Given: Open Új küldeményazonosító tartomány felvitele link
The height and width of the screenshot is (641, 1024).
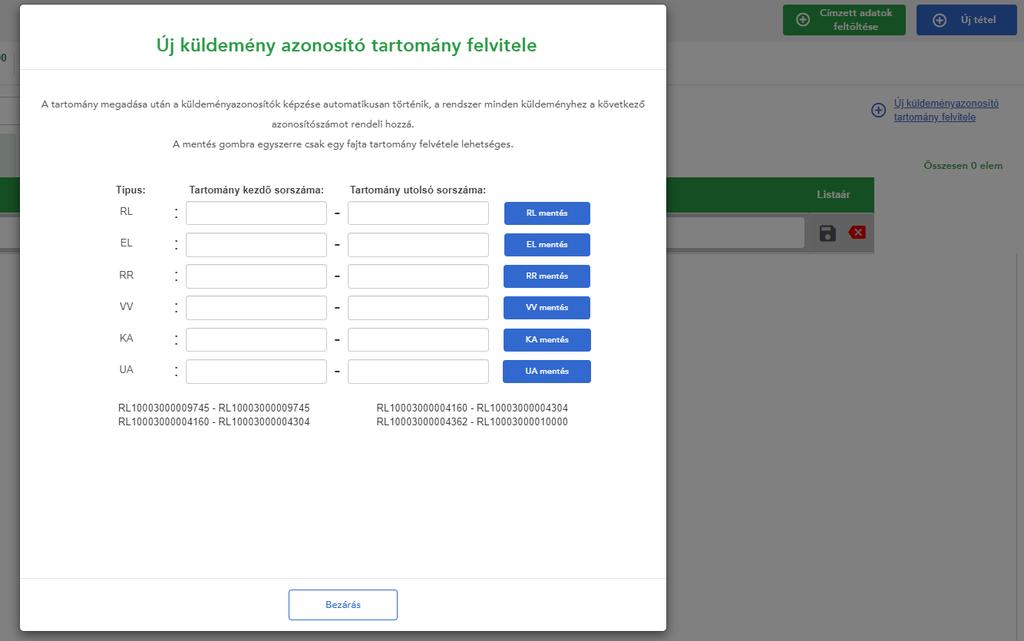Looking at the screenshot, I should coord(946,110).
